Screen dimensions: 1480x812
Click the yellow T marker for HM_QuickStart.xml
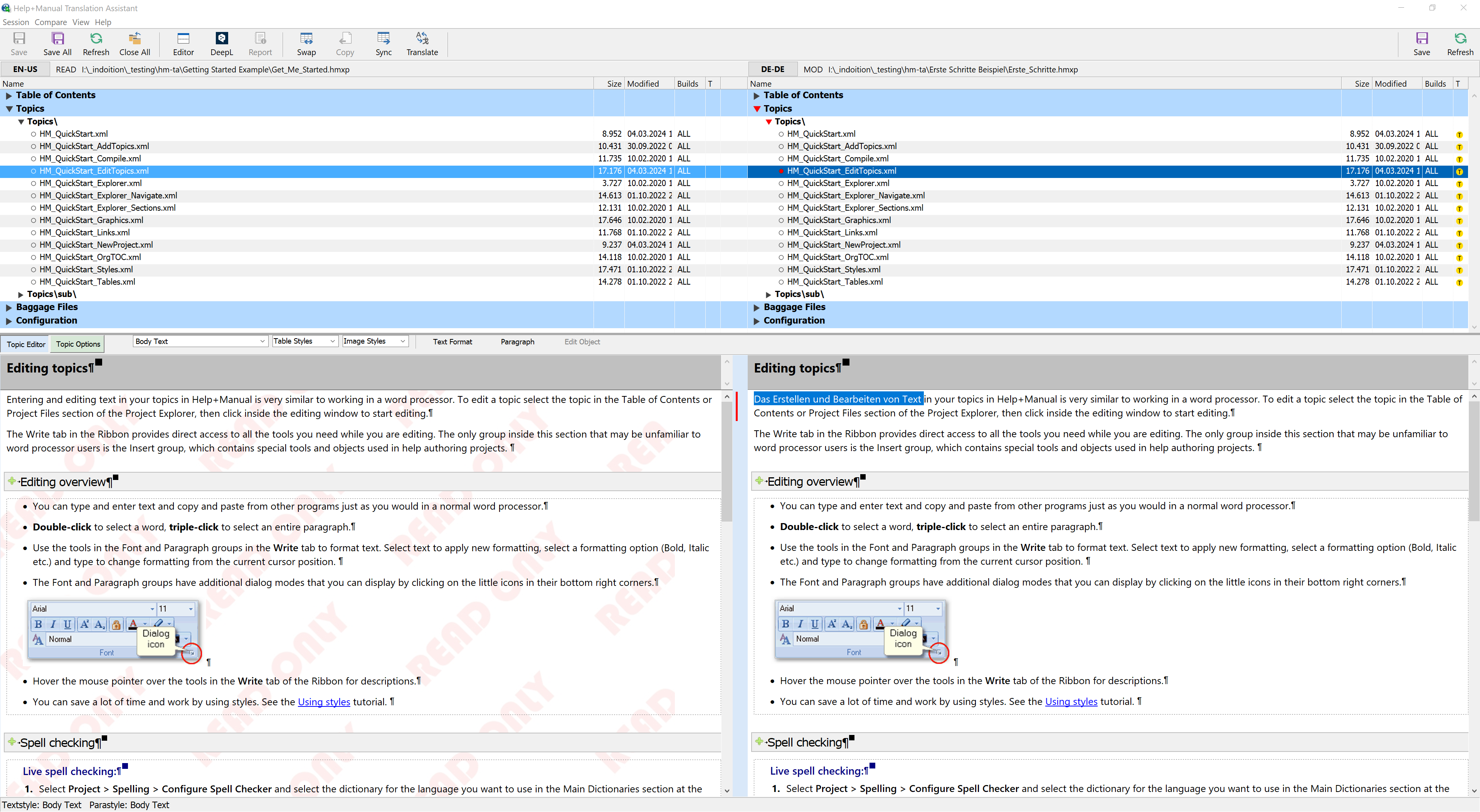[x=1459, y=134]
